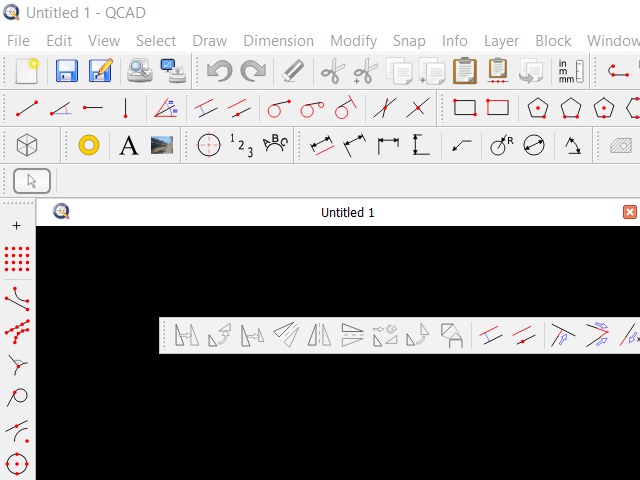Toggle the in/mm unit switch

[x=567, y=71]
